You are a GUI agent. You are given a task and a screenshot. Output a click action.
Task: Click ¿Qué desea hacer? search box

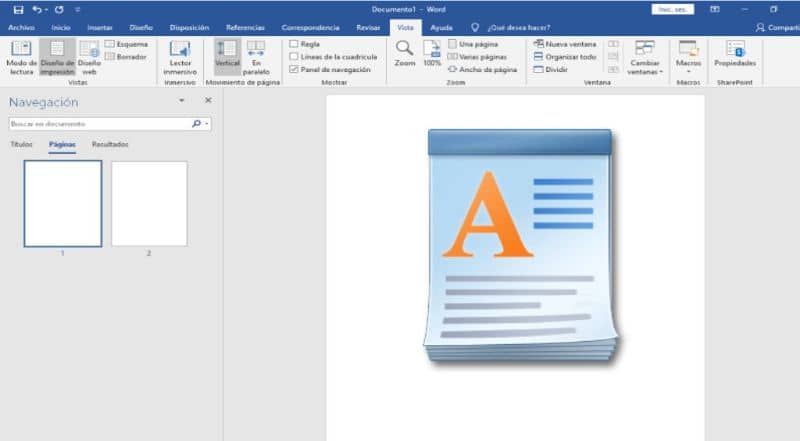519,28
